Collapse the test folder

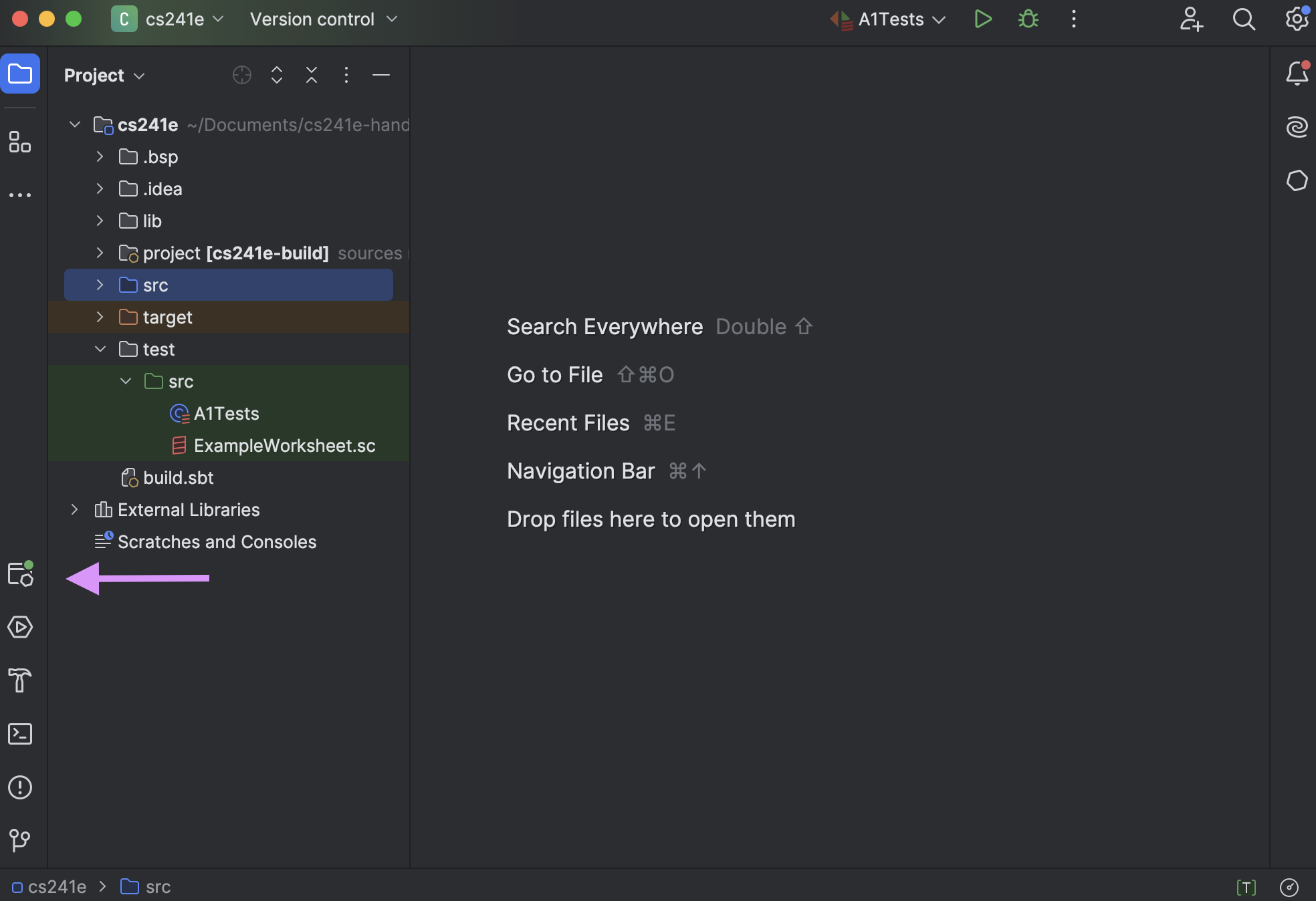pyautogui.click(x=100, y=349)
